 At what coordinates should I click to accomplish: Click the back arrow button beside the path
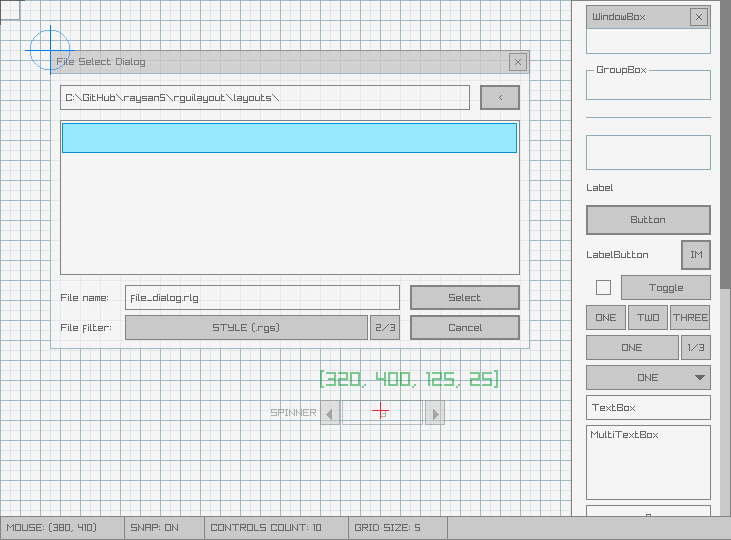pyautogui.click(x=499, y=97)
